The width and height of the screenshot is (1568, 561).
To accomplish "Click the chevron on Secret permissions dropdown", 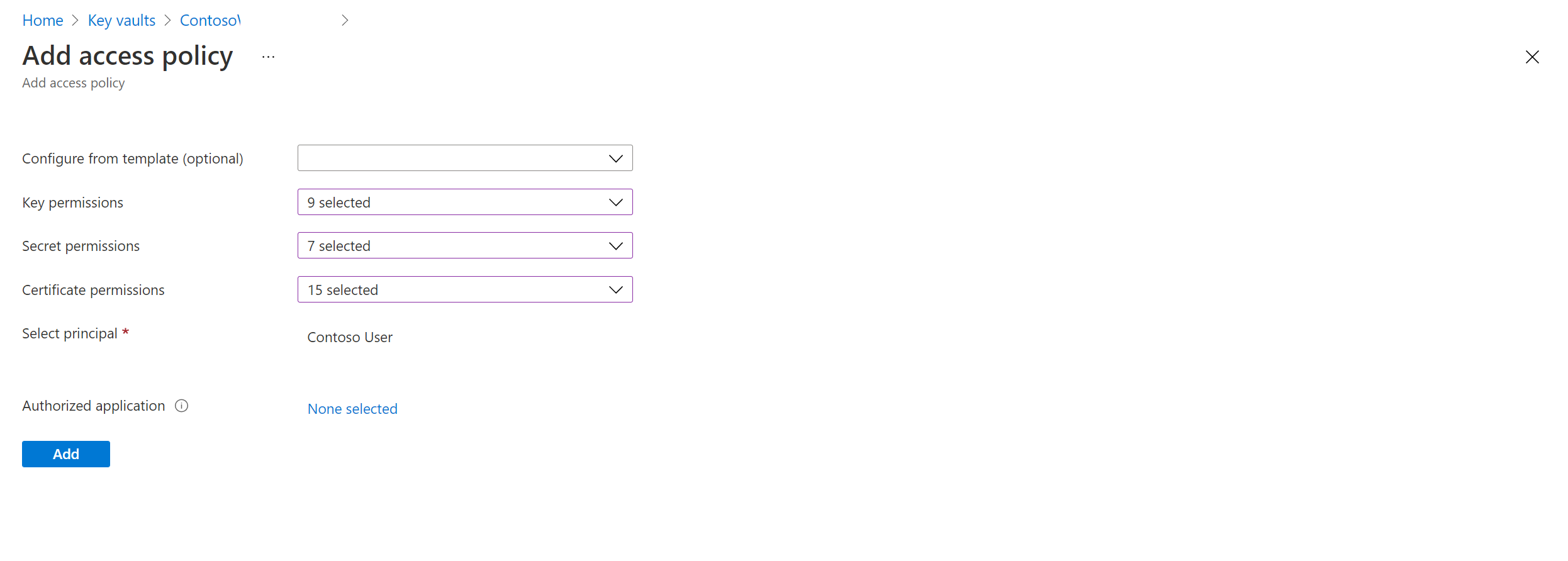I will [615, 245].
